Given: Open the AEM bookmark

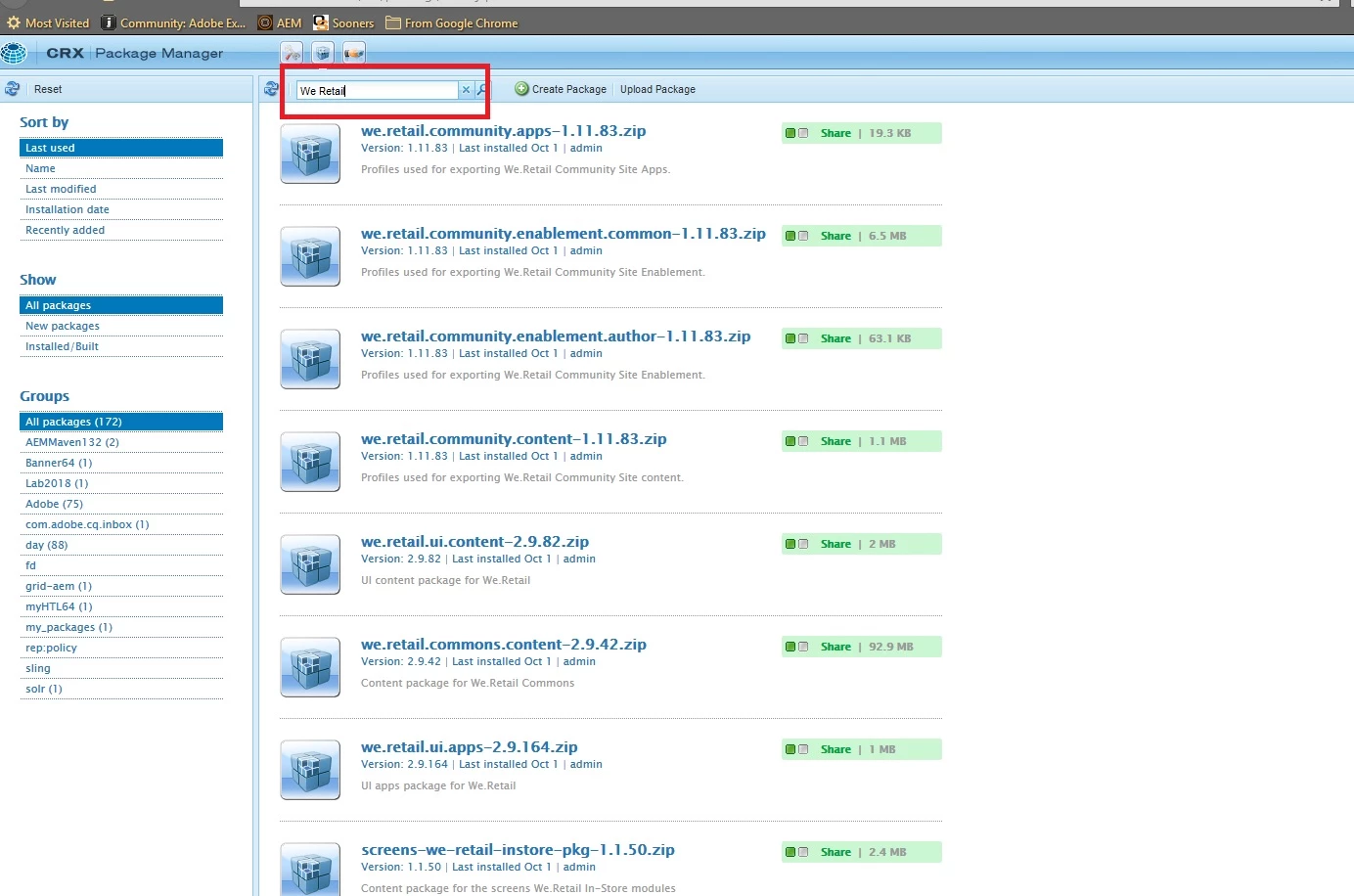Looking at the screenshot, I should [x=280, y=22].
